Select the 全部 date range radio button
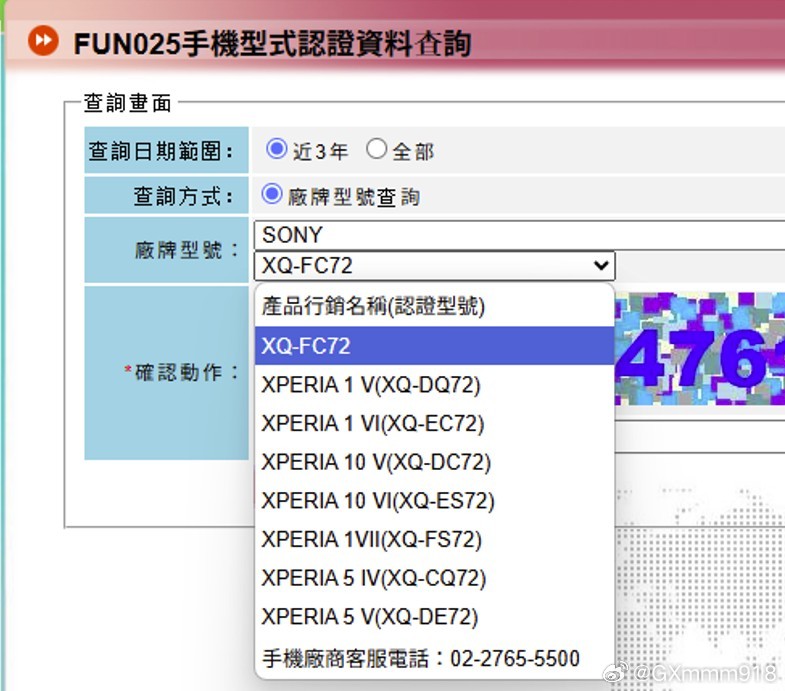 [x=376, y=149]
